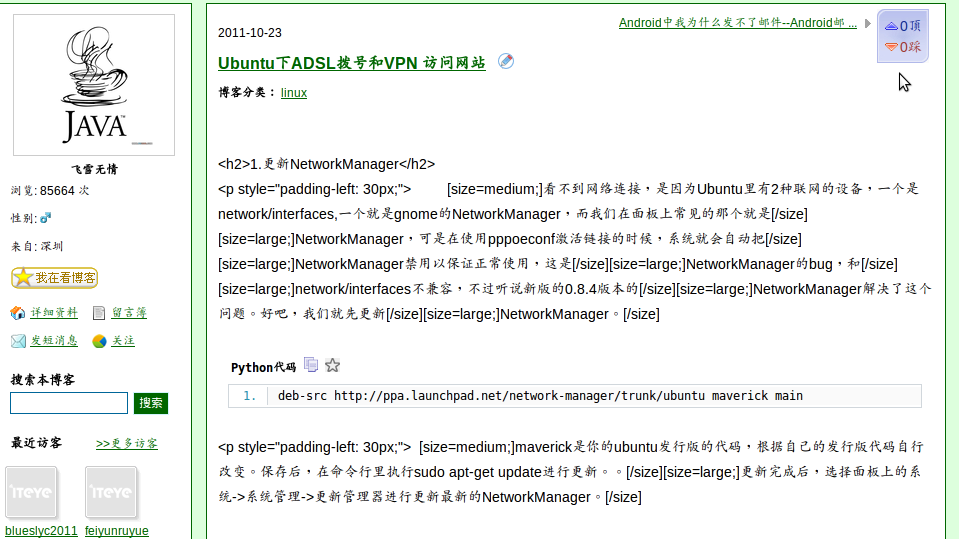
Task: Click the male gender icon
Action: (x=46, y=217)
